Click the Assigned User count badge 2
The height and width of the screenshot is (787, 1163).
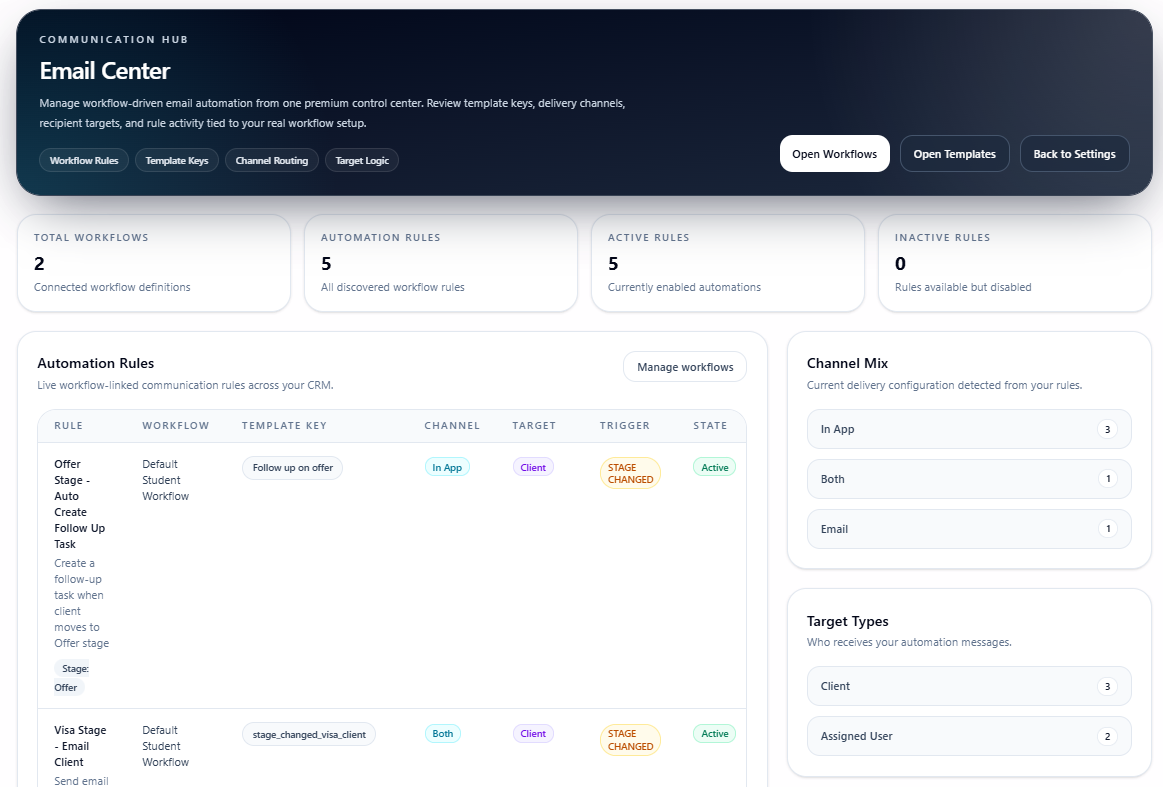(x=1107, y=736)
